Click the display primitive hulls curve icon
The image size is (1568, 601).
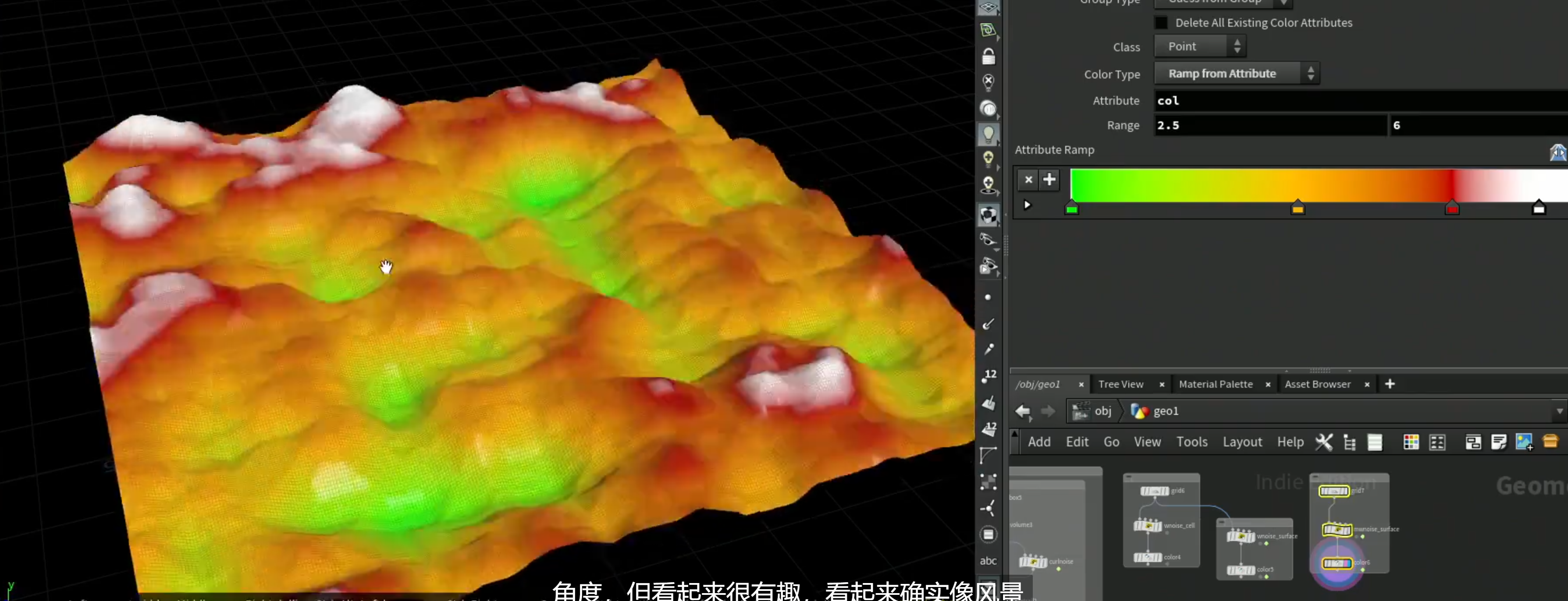(x=988, y=455)
